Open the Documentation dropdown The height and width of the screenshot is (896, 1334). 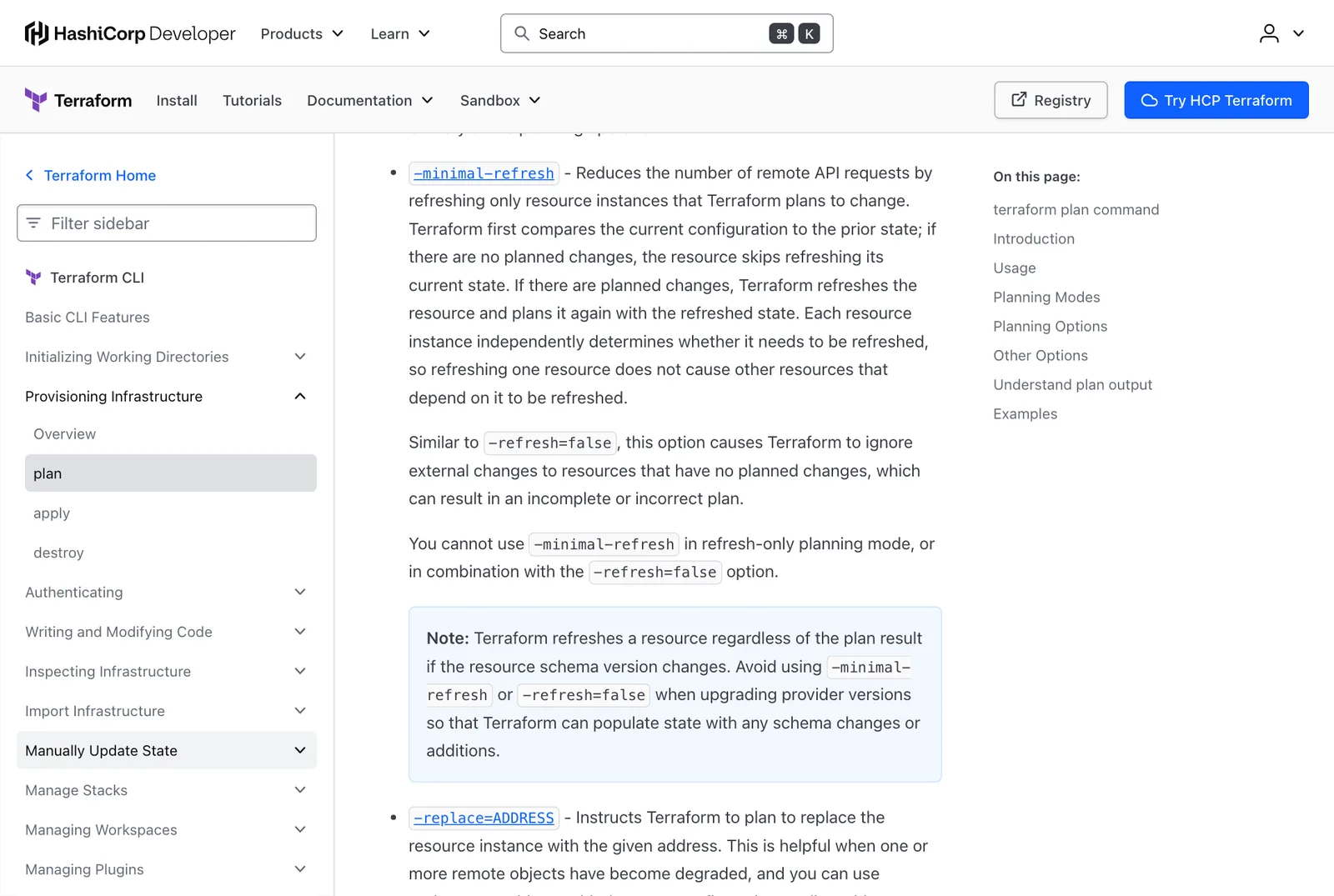(370, 100)
